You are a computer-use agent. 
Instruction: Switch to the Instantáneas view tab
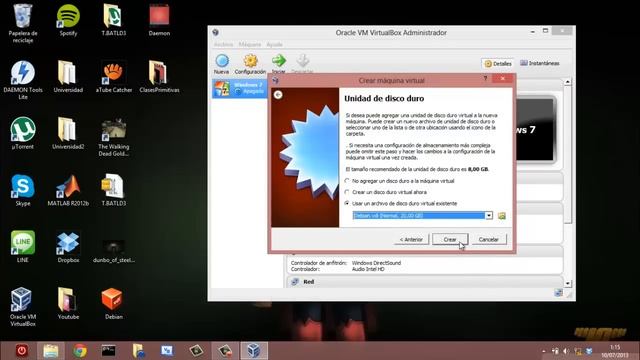tap(540, 63)
